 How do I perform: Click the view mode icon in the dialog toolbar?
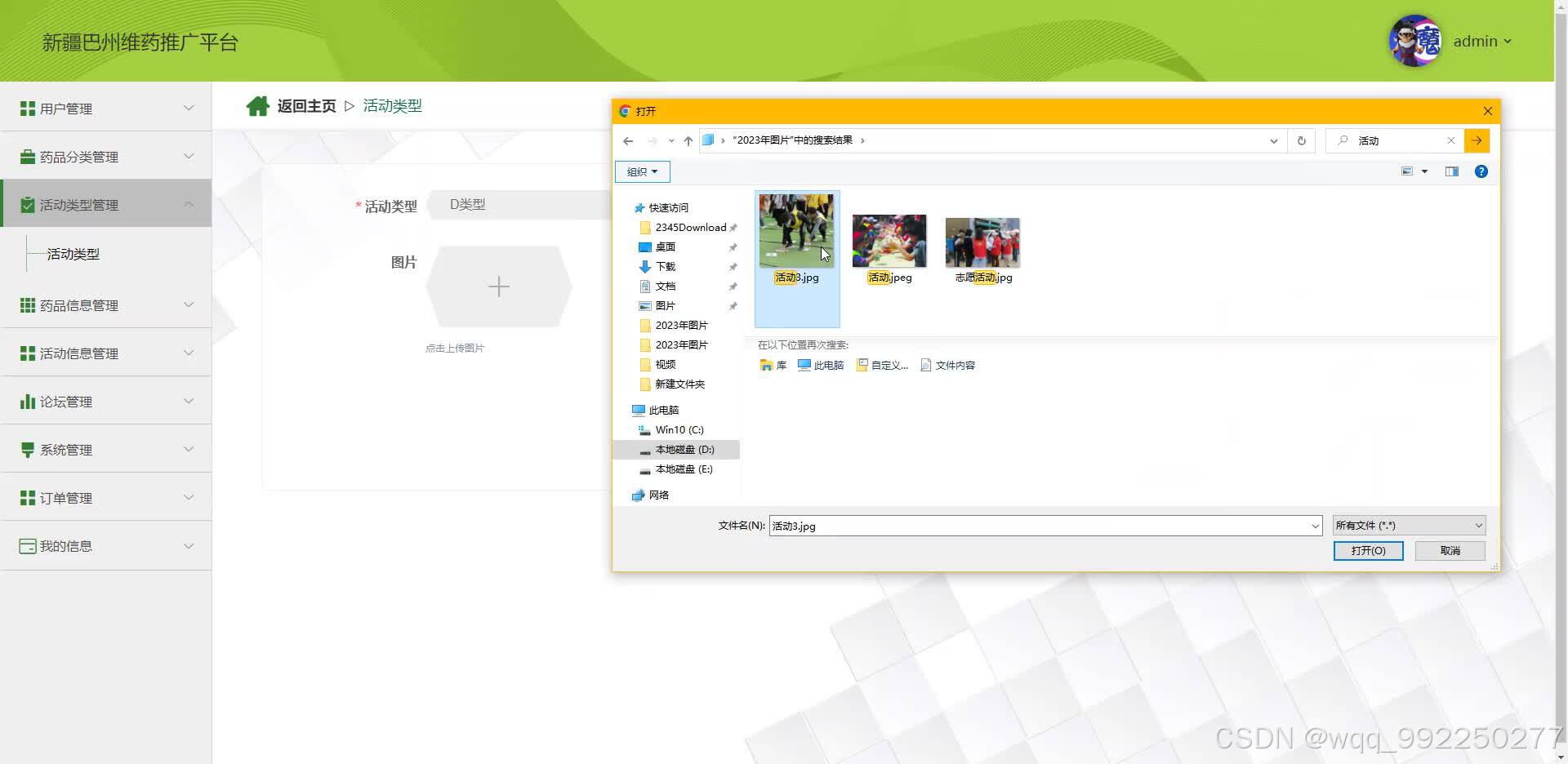click(x=1407, y=171)
